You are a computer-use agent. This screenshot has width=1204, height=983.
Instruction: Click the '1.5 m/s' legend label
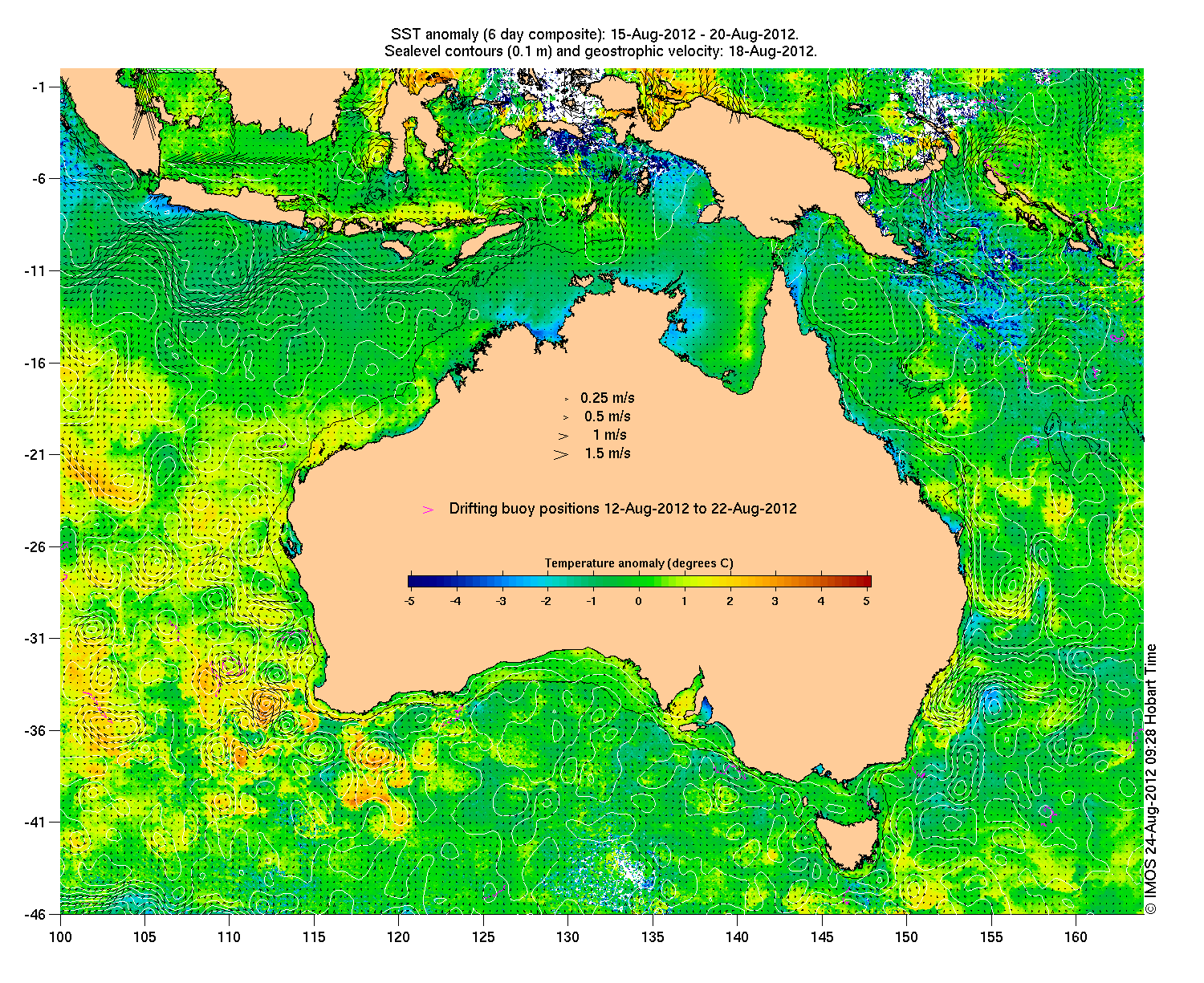point(608,453)
